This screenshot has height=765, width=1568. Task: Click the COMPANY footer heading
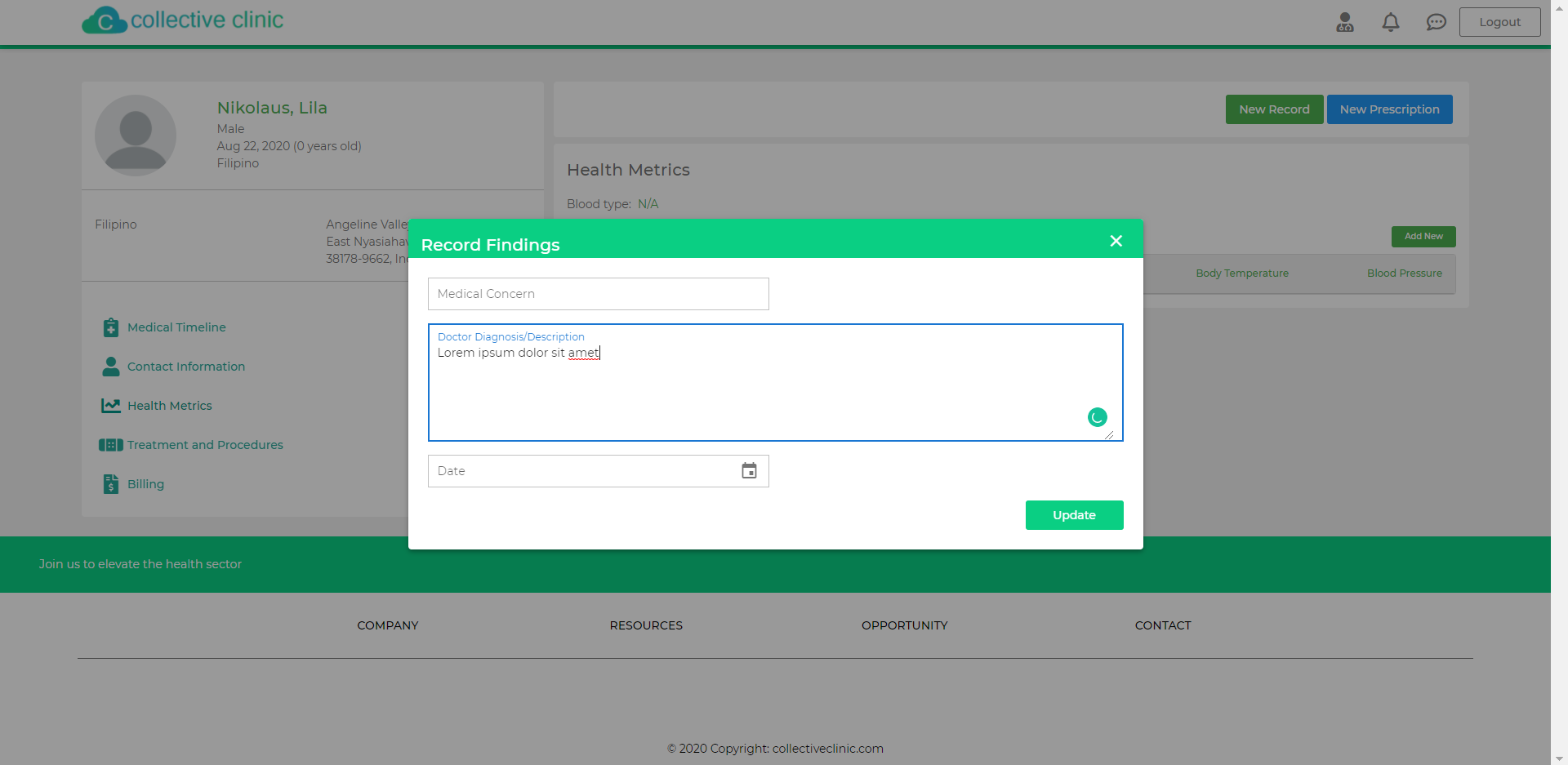388,625
